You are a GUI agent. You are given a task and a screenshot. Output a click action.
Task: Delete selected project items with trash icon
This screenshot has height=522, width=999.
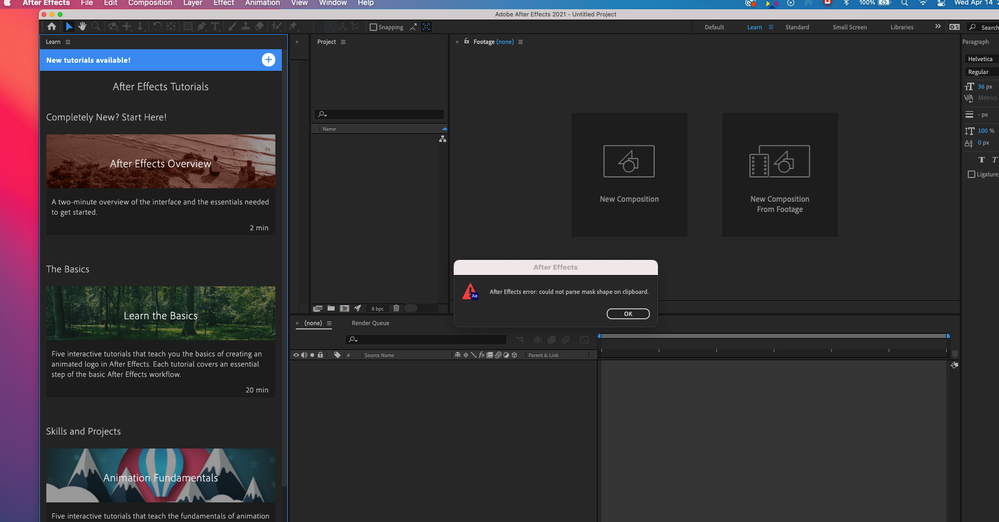point(396,308)
